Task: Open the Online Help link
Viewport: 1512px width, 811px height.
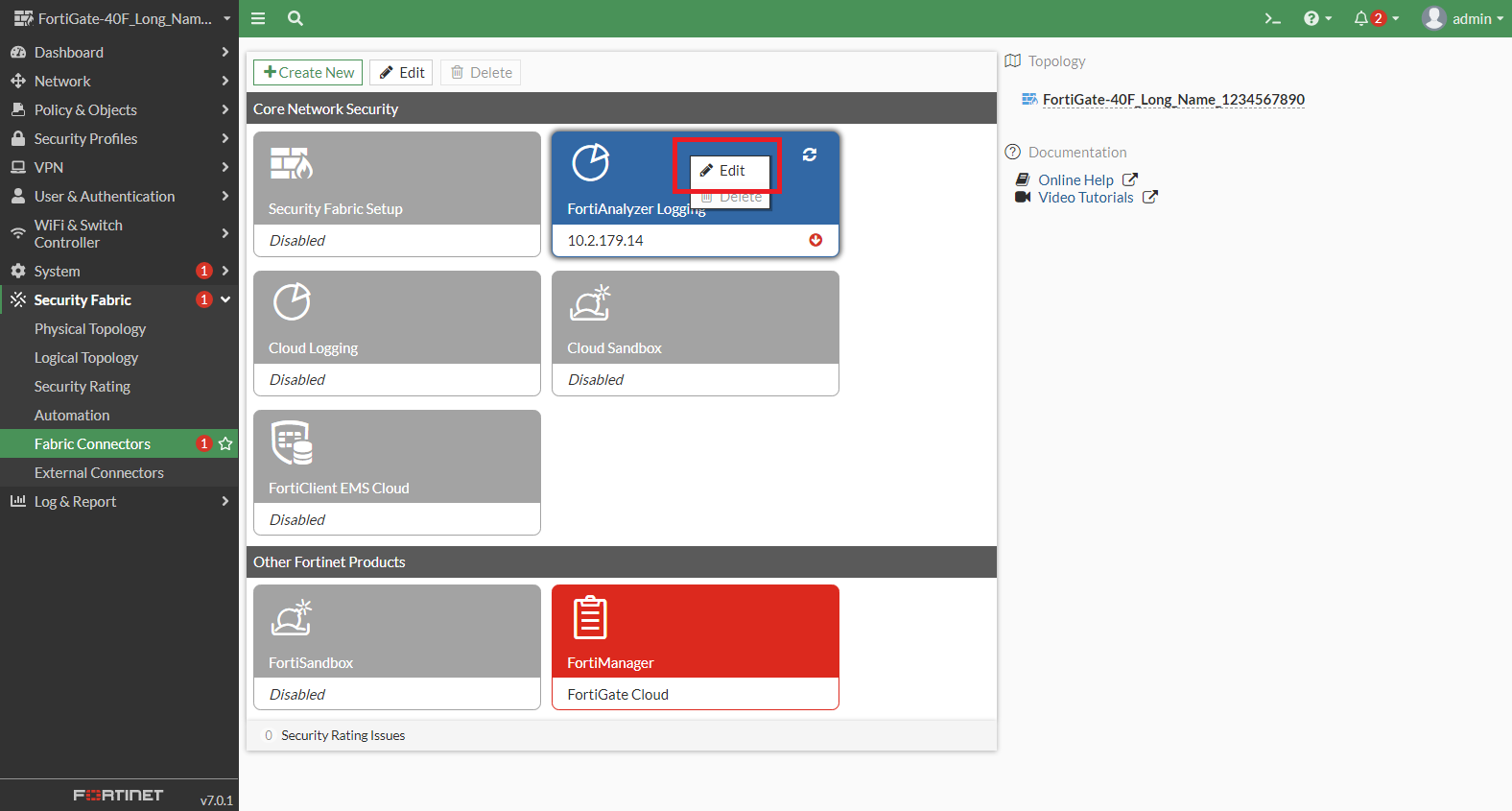Action: tap(1075, 179)
